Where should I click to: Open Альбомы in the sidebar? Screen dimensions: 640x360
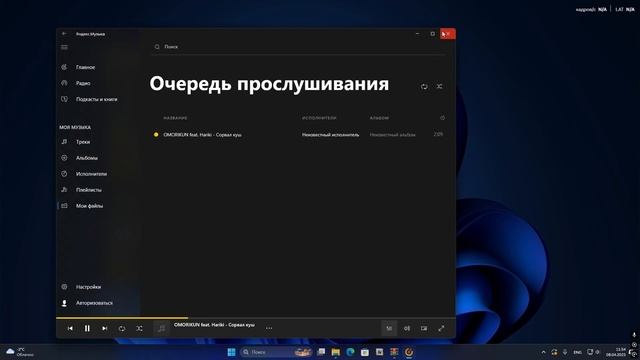point(87,158)
